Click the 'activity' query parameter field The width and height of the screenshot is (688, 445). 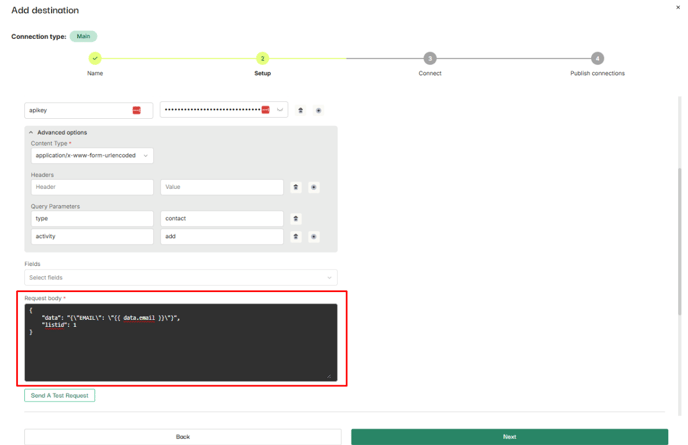(x=92, y=237)
